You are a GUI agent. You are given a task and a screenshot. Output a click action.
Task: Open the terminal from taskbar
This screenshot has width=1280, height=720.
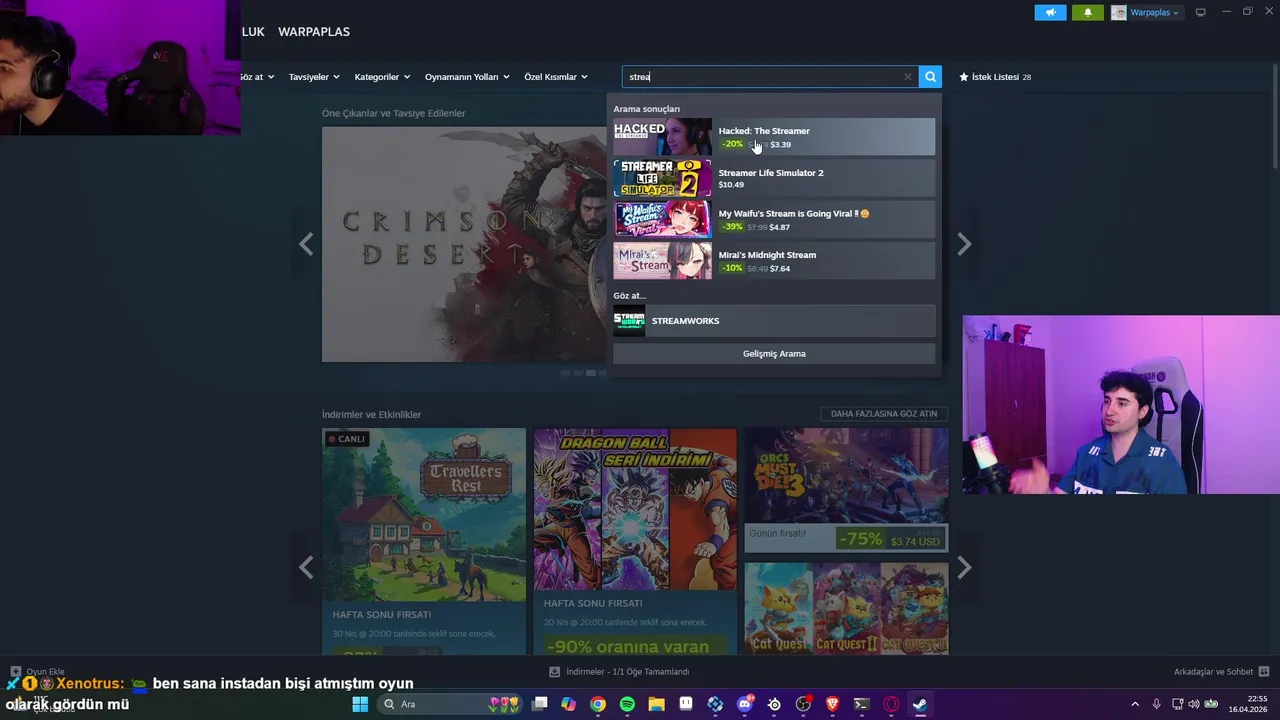pyautogui.click(x=861, y=704)
